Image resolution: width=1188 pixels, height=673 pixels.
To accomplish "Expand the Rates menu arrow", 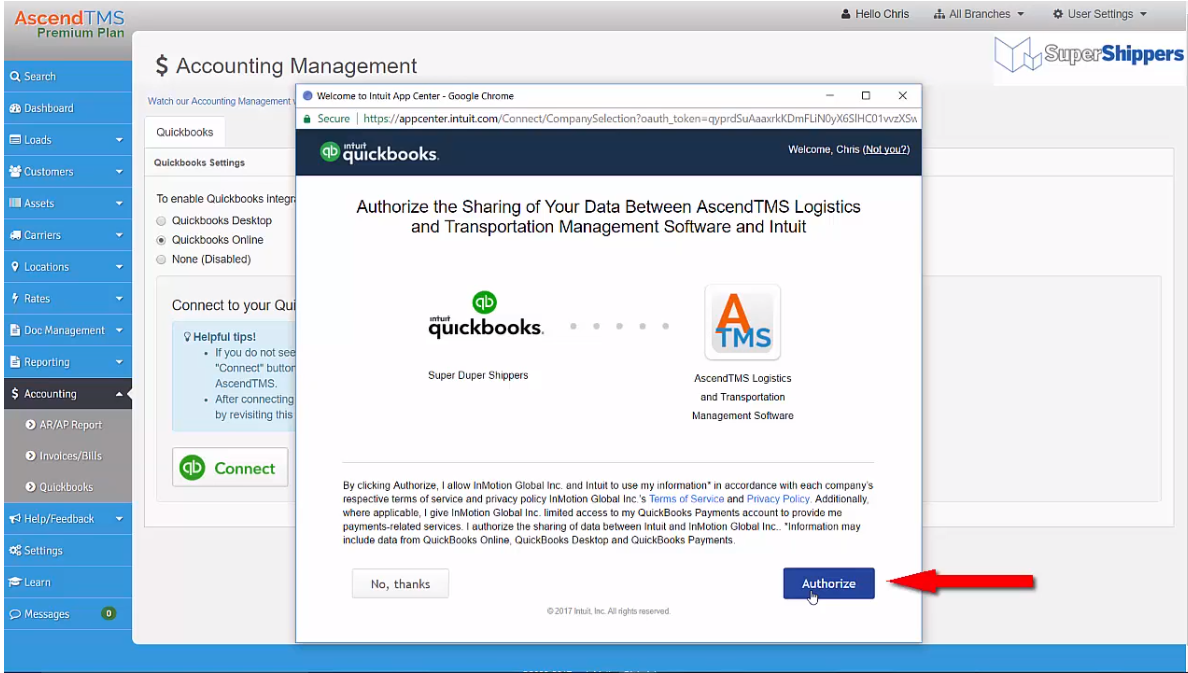I will 119,299.
